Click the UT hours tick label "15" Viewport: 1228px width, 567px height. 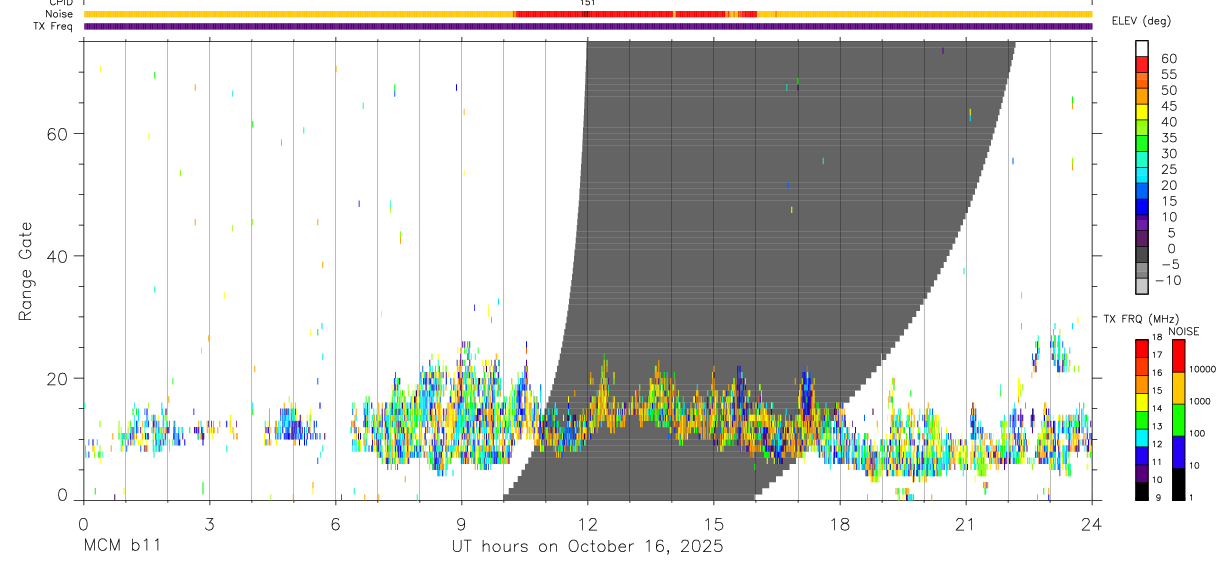pyautogui.click(x=714, y=523)
